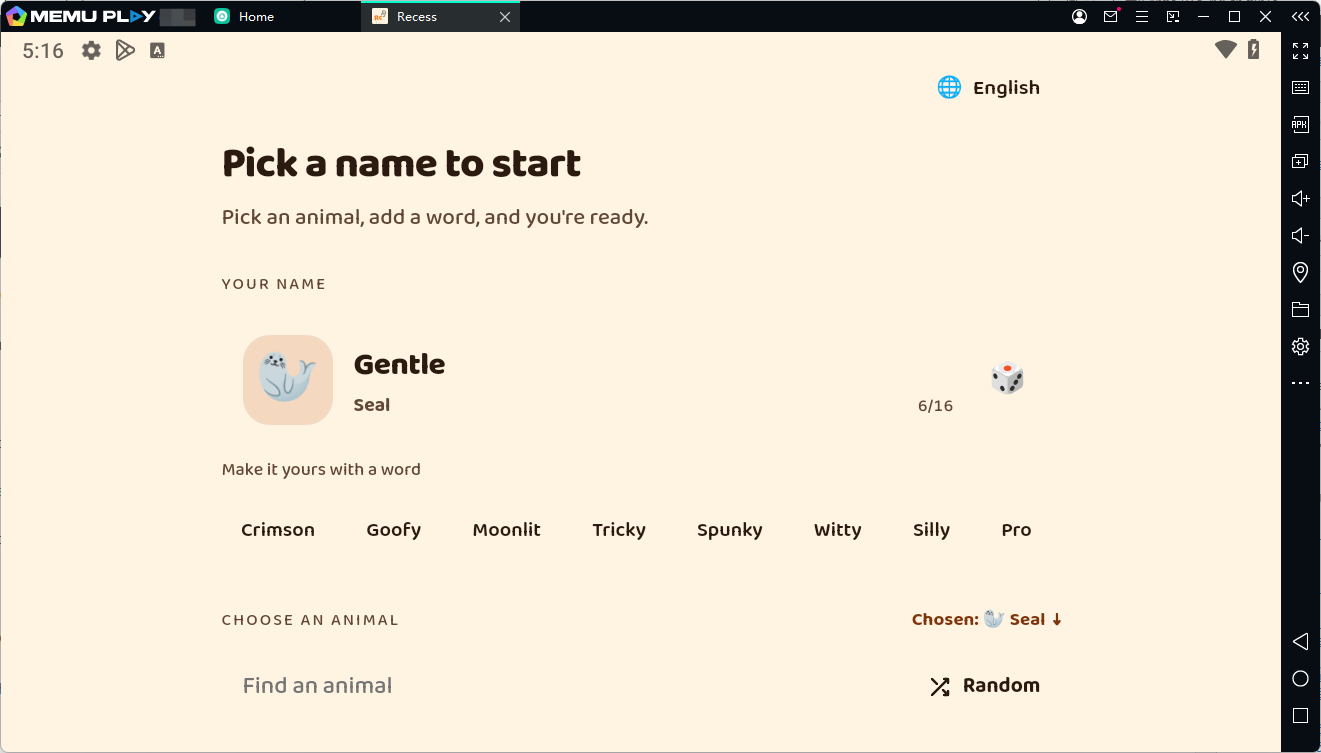Jump to chosen Seal animal link

(x=987, y=620)
